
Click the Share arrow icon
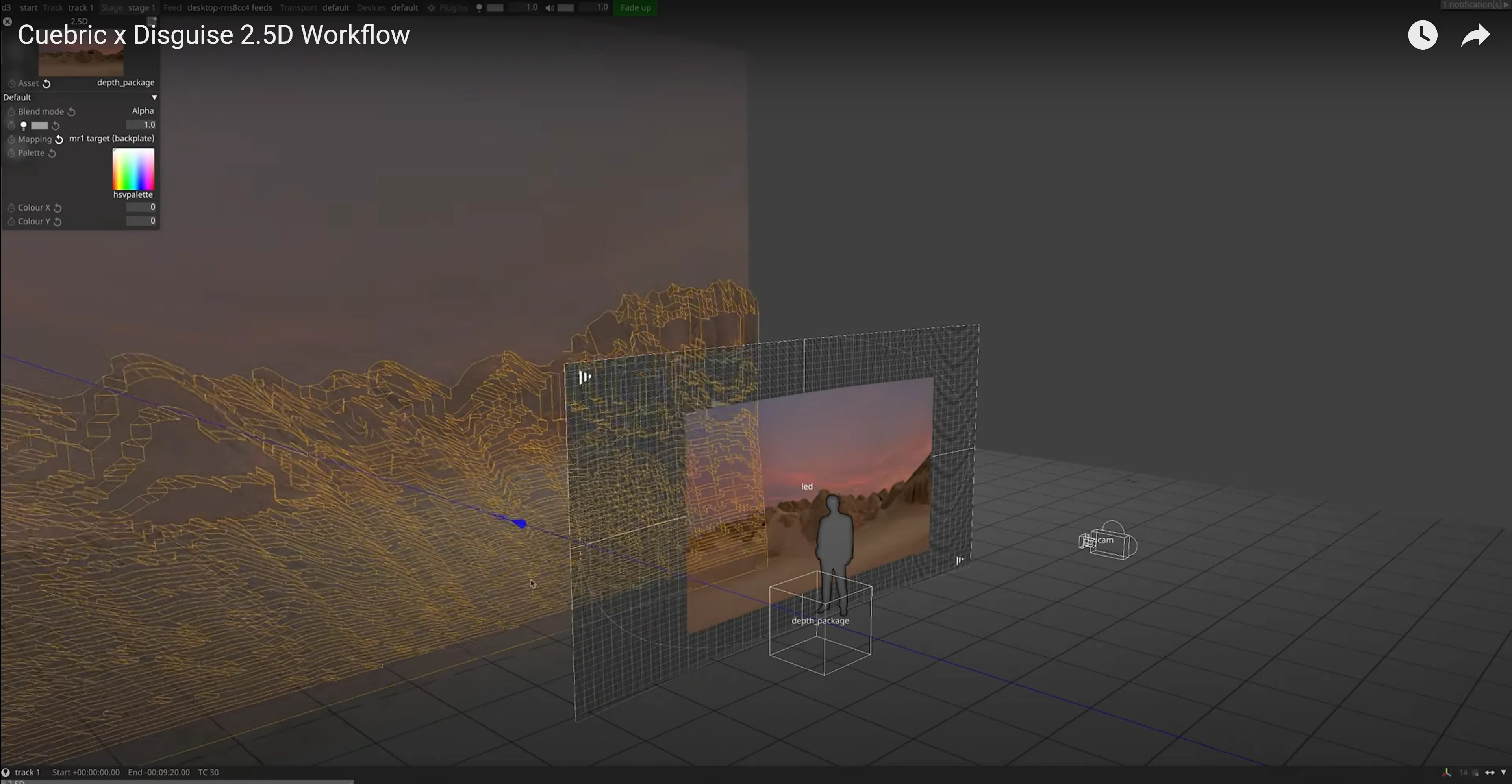click(1476, 35)
